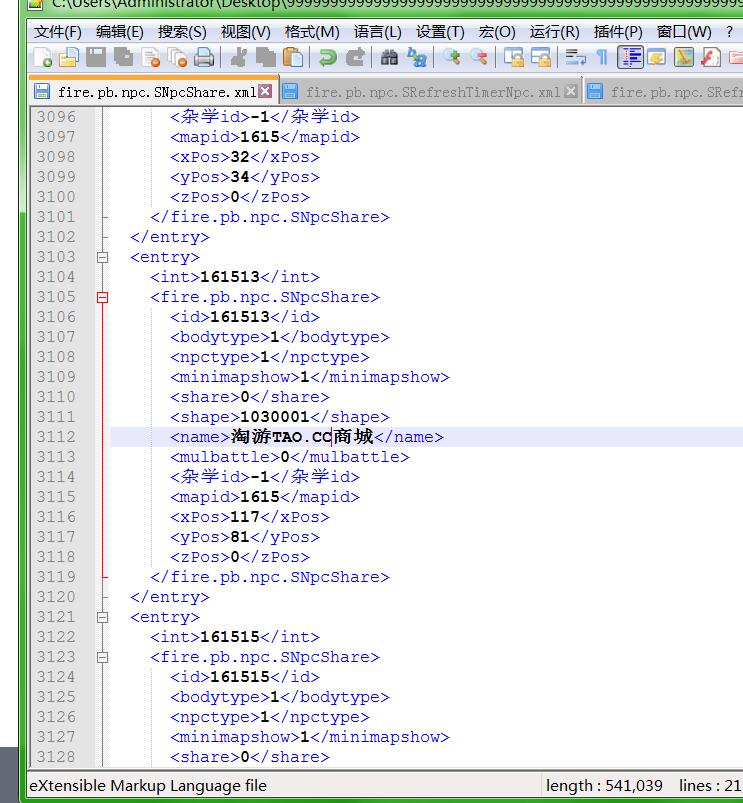The height and width of the screenshot is (803, 743).
Task: Open Find with the binoculars icon
Action: pos(389,57)
